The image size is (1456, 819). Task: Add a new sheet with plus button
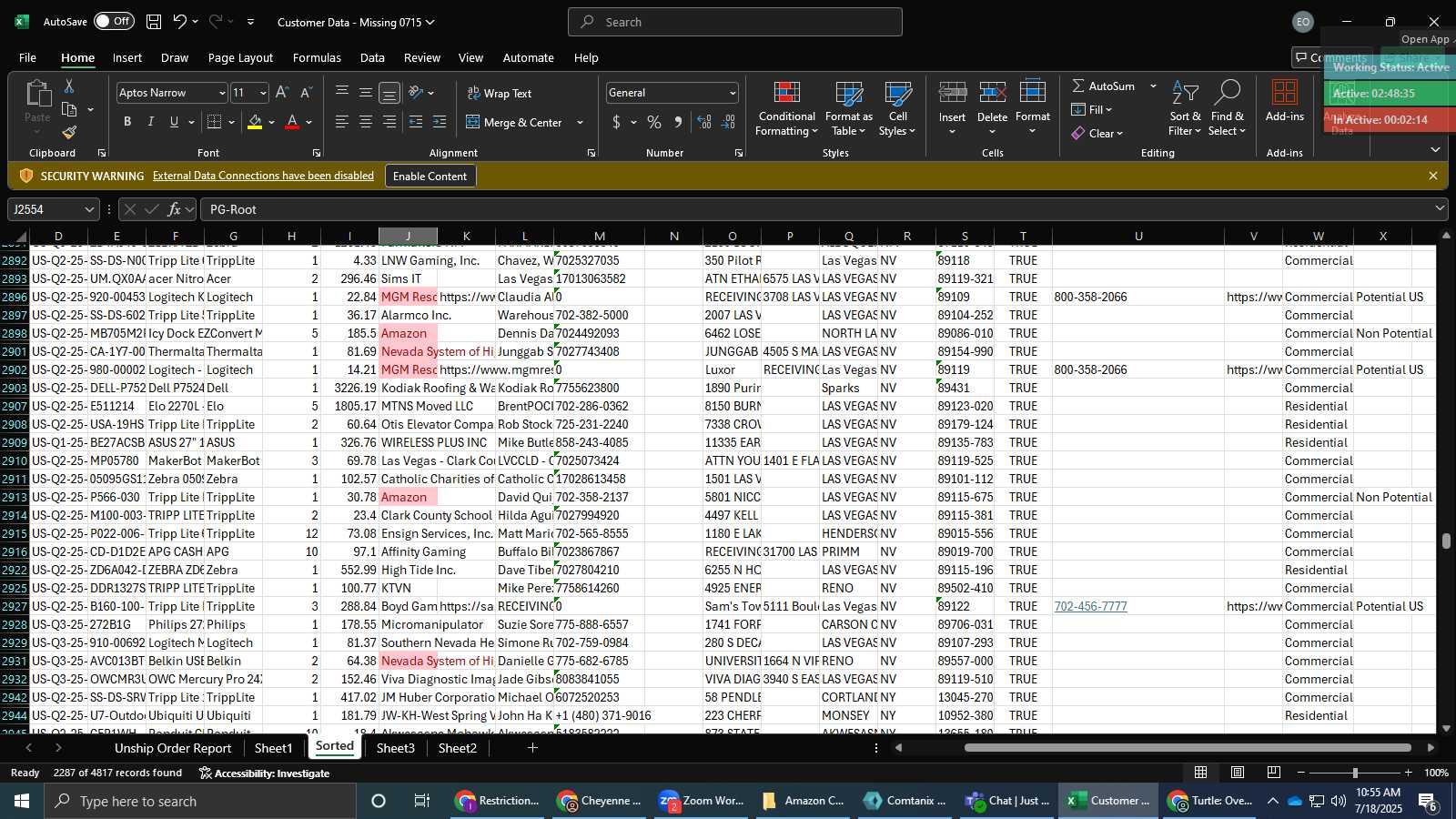tap(532, 748)
